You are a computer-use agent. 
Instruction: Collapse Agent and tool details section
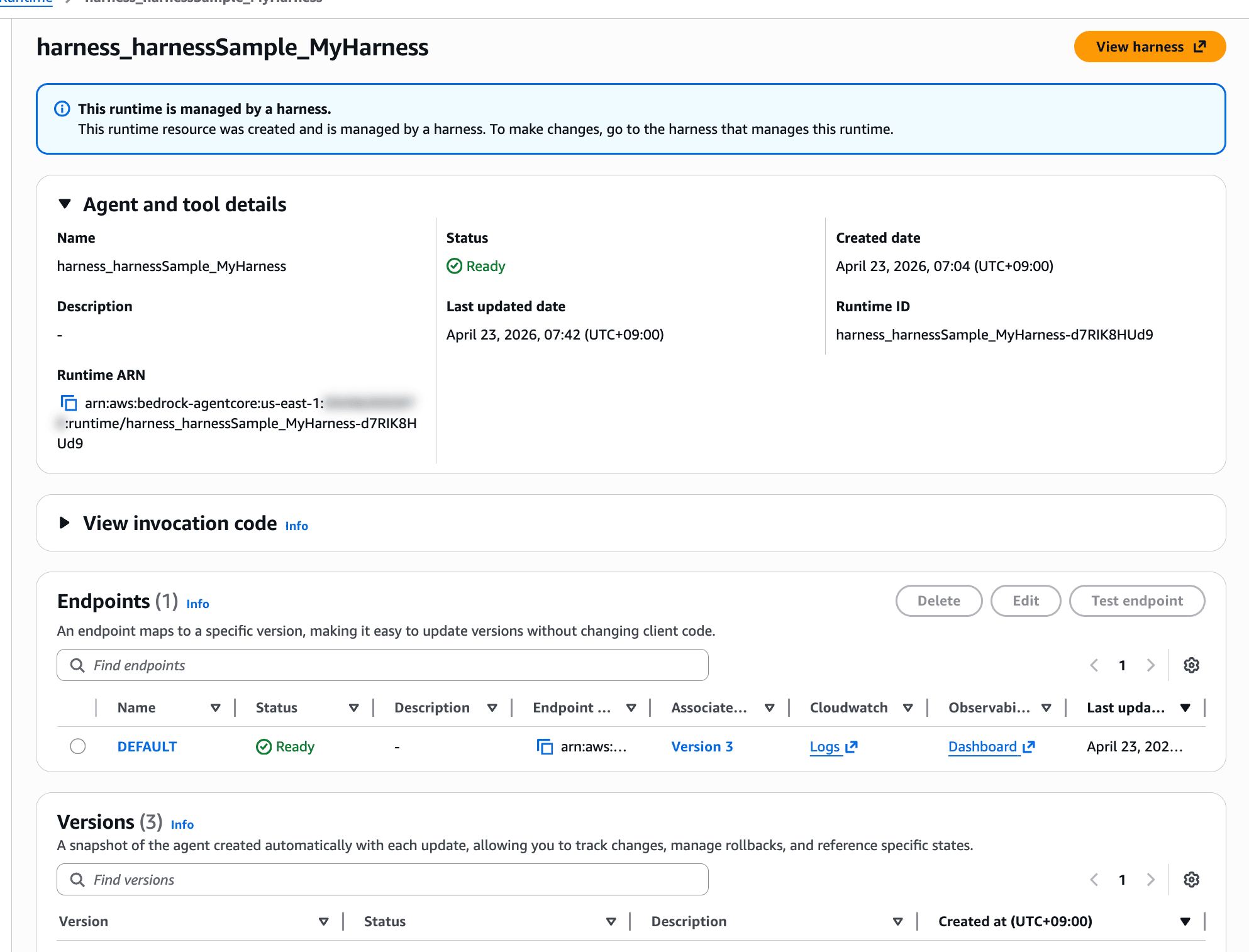(65, 204)
